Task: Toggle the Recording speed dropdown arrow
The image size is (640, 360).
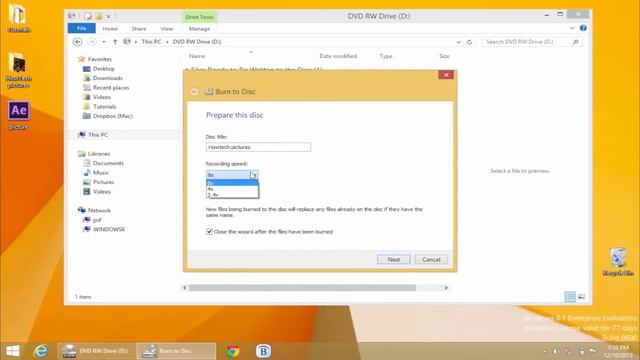Action: [254, 175]
